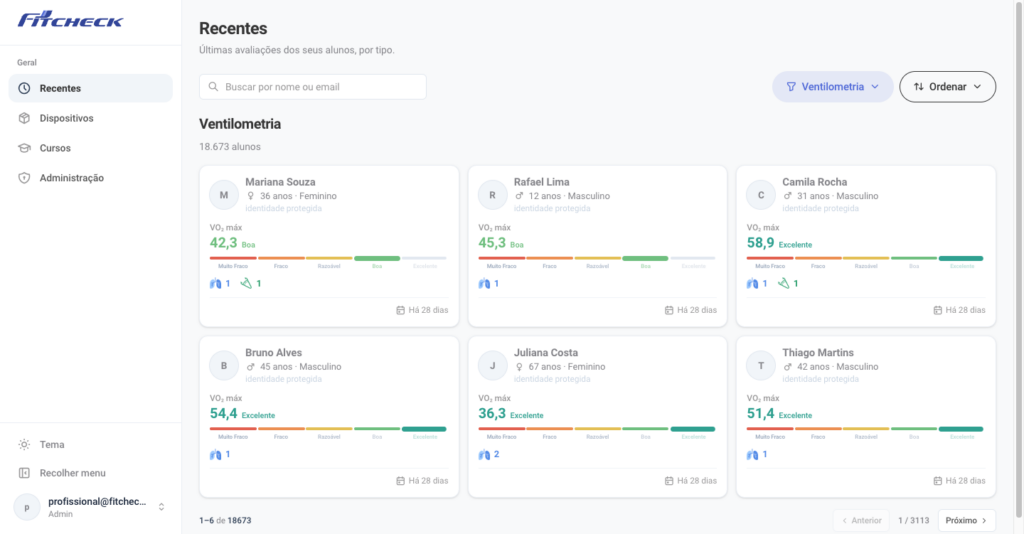Click the Fitcheck logo
This screenshot has width=1024, height=534.
(70, 20)
